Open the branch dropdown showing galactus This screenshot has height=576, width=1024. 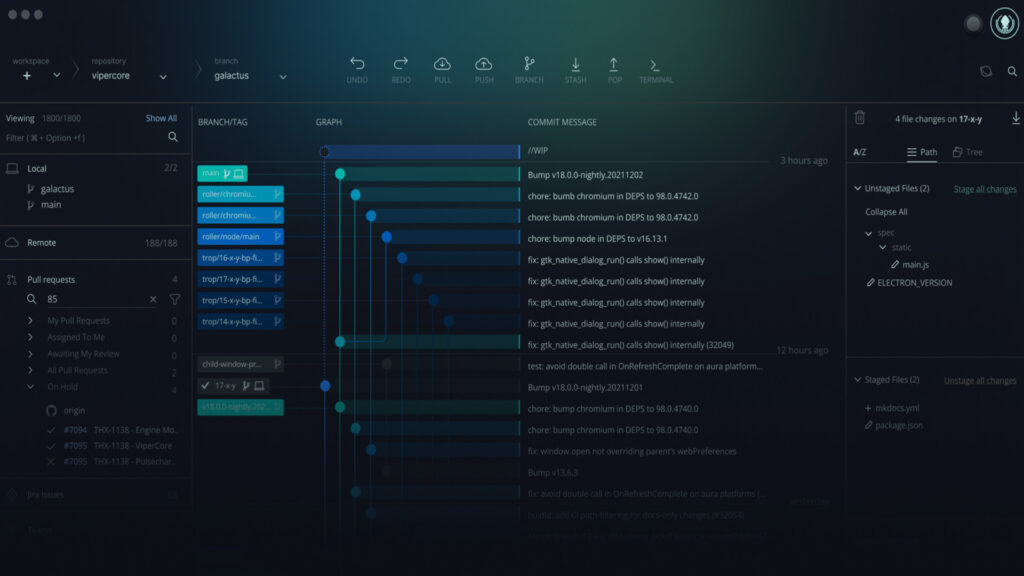tap(283, 76)
